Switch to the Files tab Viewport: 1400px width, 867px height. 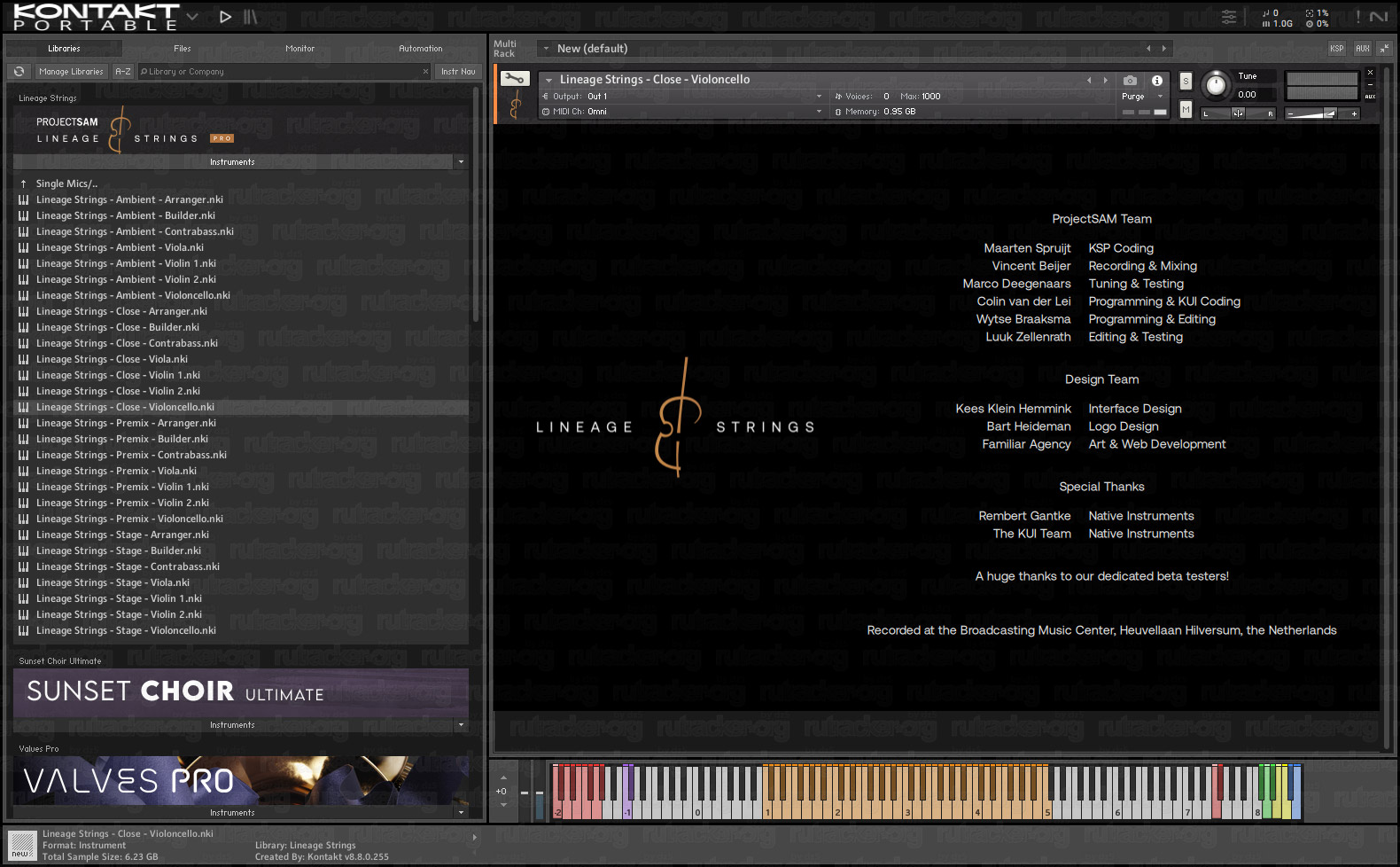coord(183,49)
